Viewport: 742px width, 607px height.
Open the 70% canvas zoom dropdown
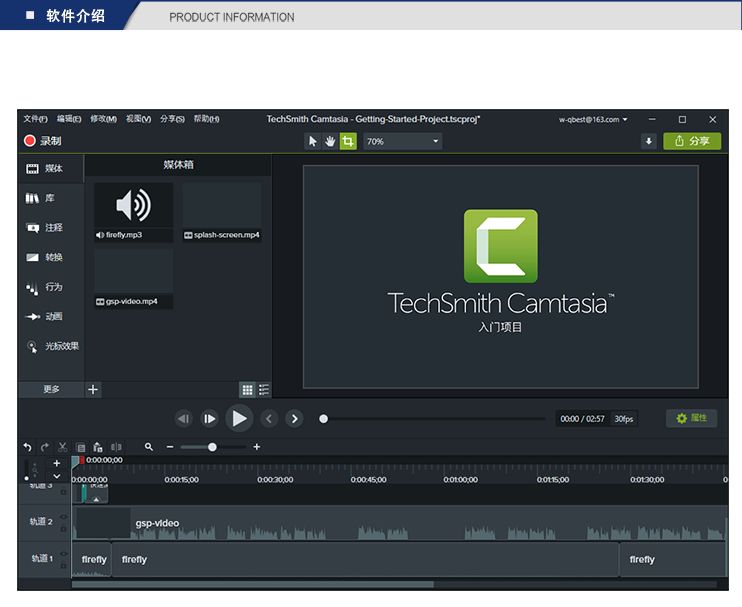pyautogui.click(x=403, y=141)
